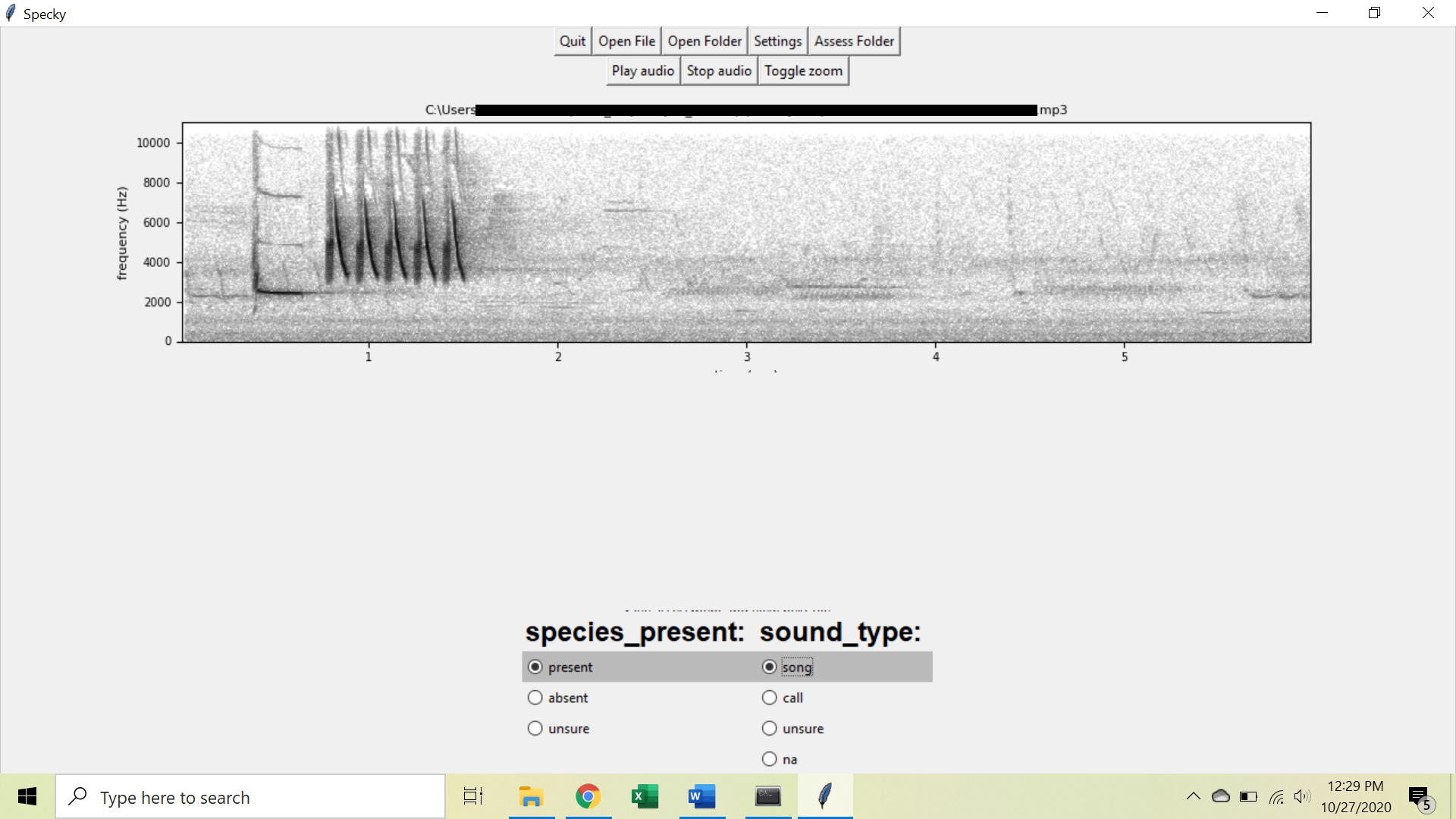This screenshot has height=819, width=1456.
Task: Expand the hidden system tray icons
Action: (1193, 796)
